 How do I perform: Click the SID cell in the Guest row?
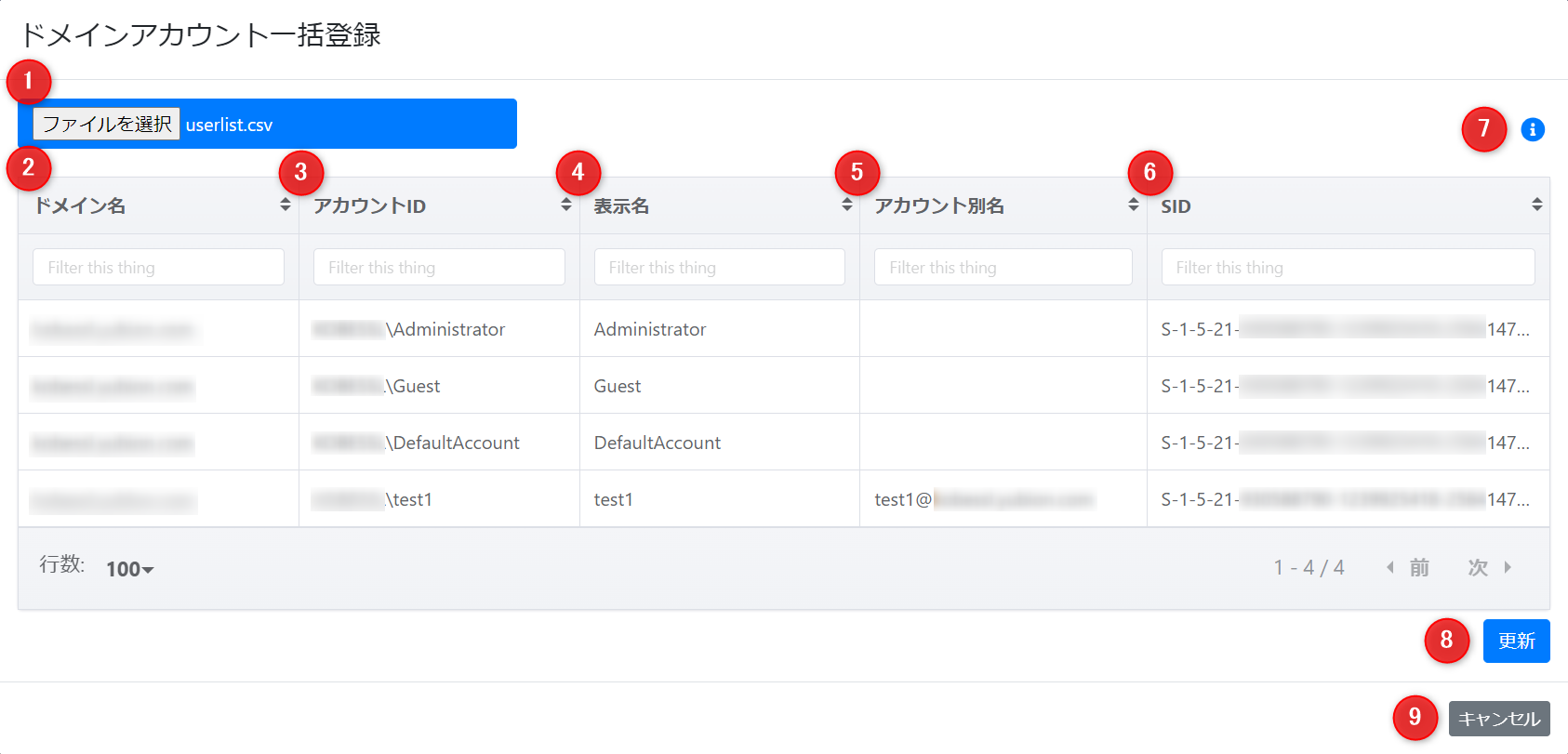coord(1349,386)
